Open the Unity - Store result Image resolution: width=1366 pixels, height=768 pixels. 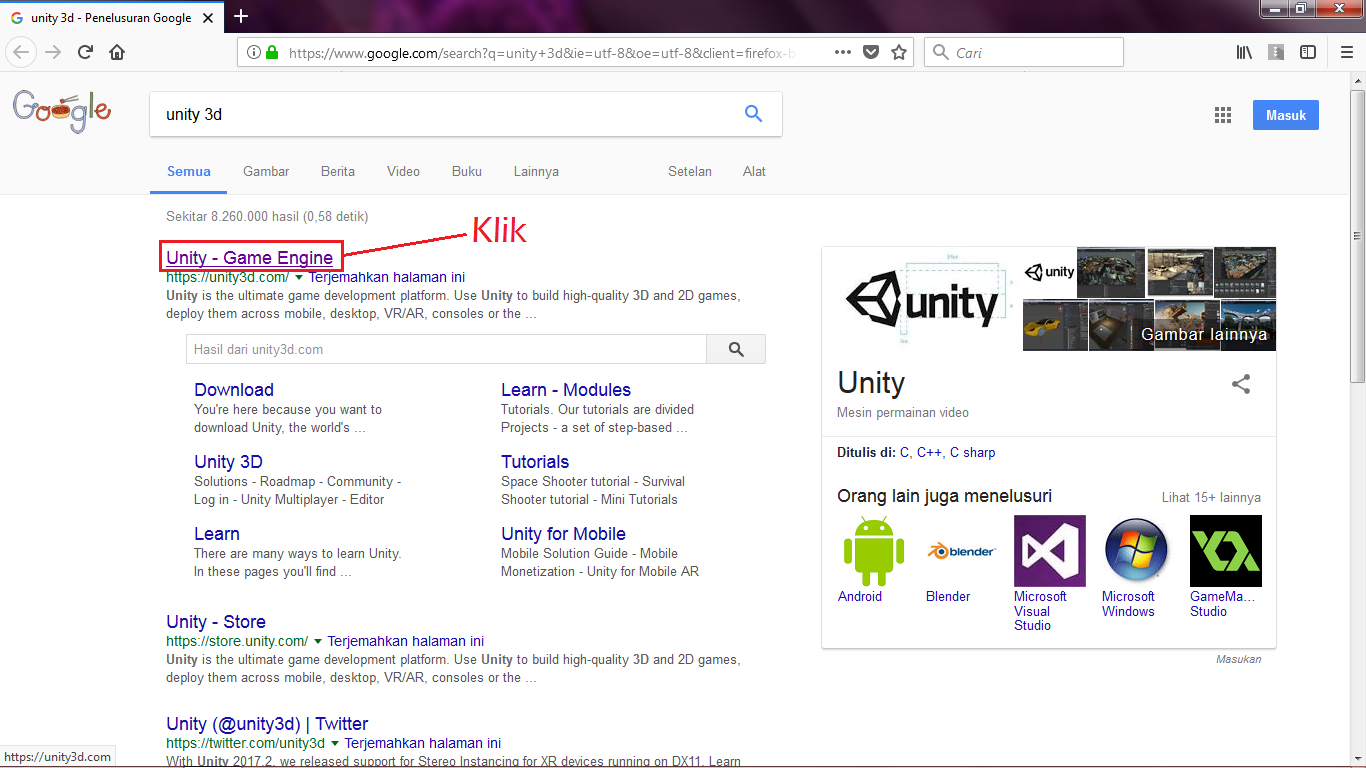click(216, 622)
